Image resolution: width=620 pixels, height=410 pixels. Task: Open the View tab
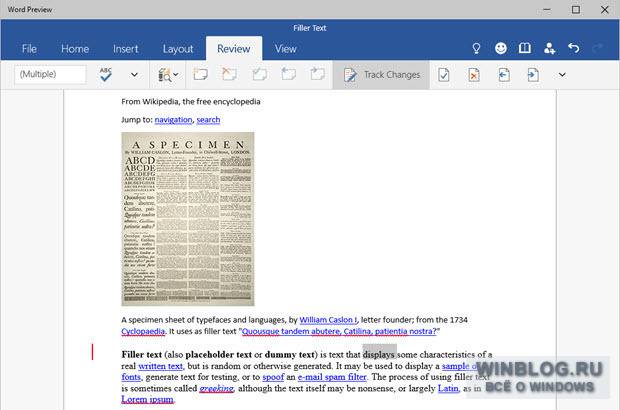[285, 49]
